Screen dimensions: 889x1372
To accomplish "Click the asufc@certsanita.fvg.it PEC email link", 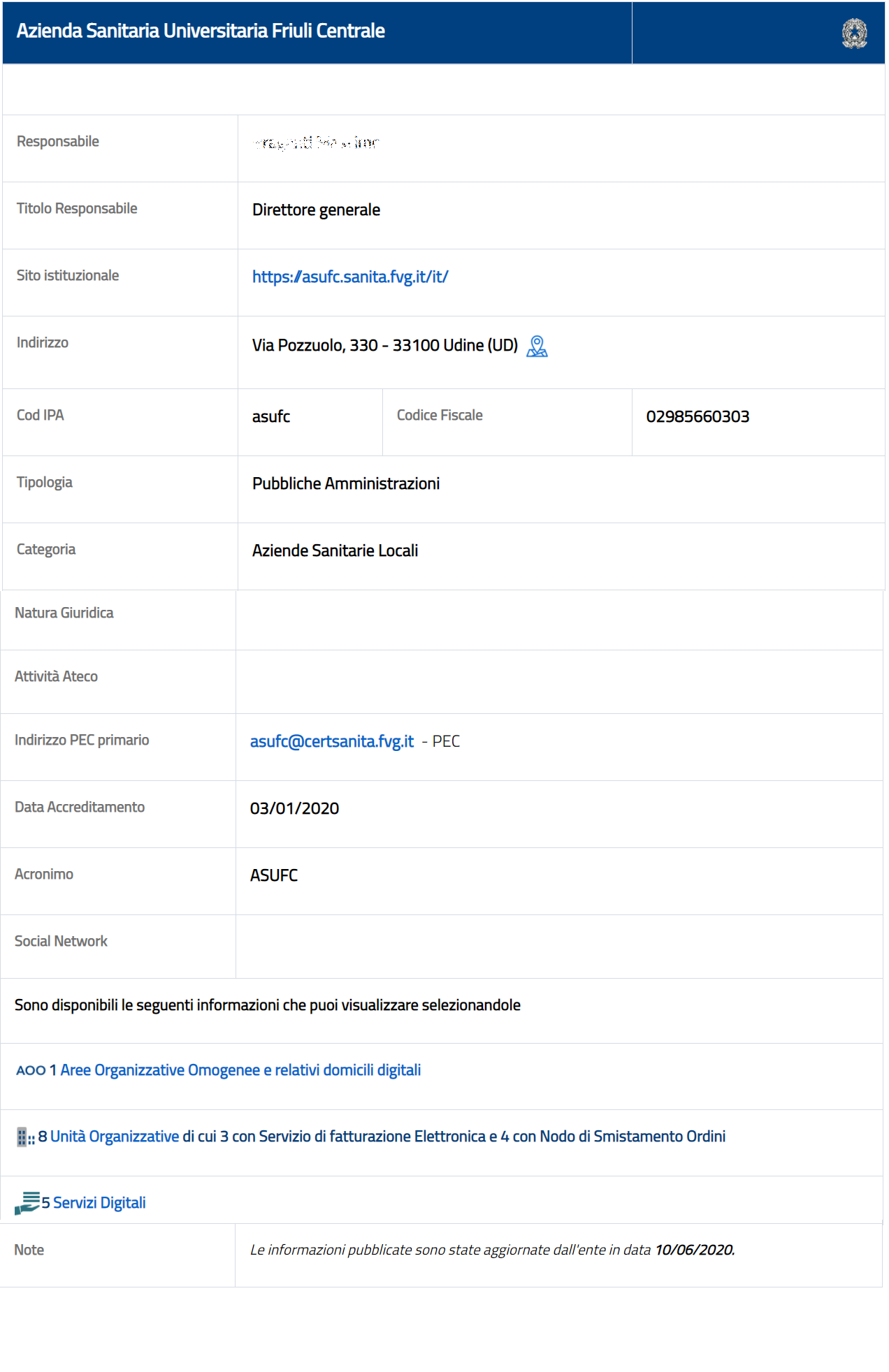I will click(x=332, y=741).
